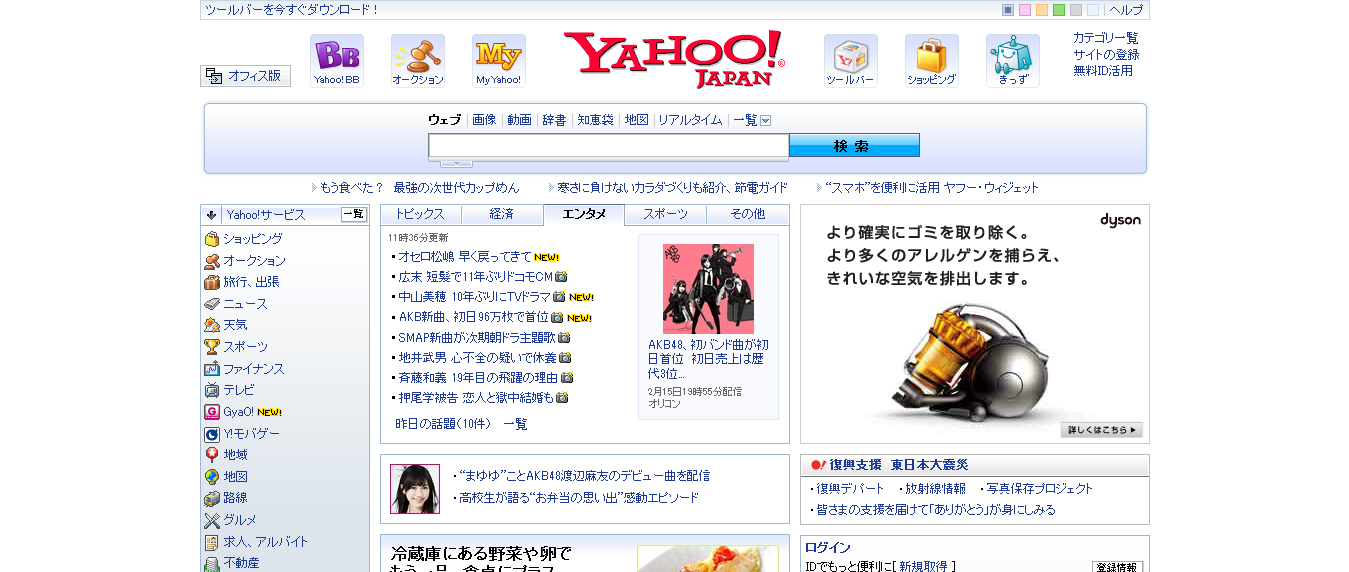Viewport: 1349px width, 572px height.
Task: Click sidebar 旅行、出張 suitcase icon
Action: click(x=212, y=282)
